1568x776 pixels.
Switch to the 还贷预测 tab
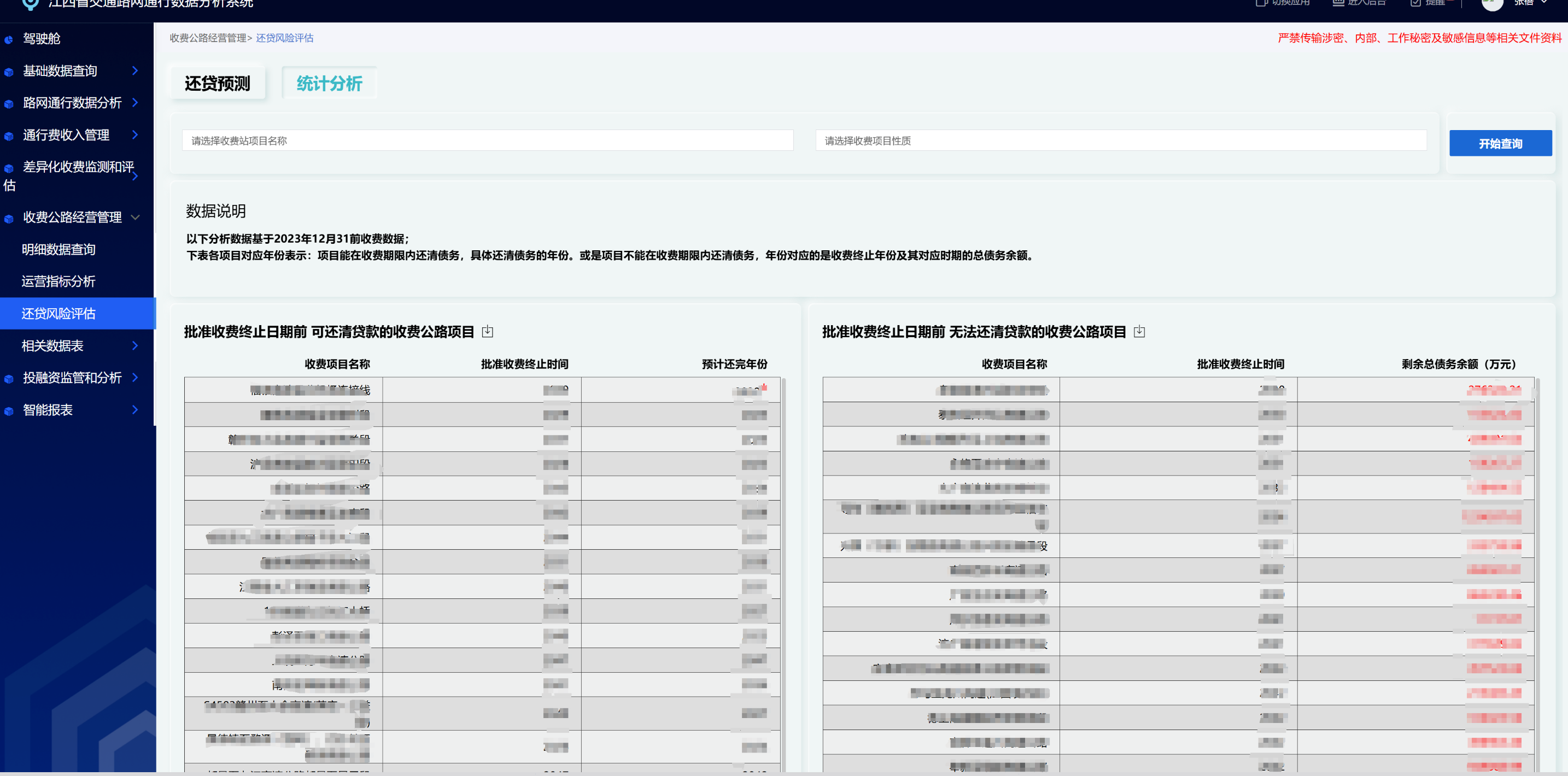tap(217, 84)
